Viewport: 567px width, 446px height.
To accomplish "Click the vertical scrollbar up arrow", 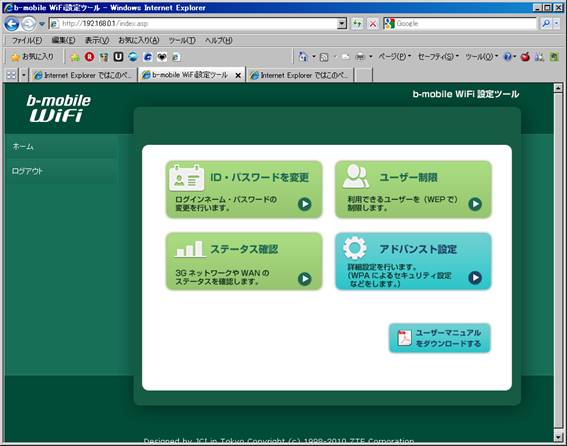I will [x=558, y=88].
